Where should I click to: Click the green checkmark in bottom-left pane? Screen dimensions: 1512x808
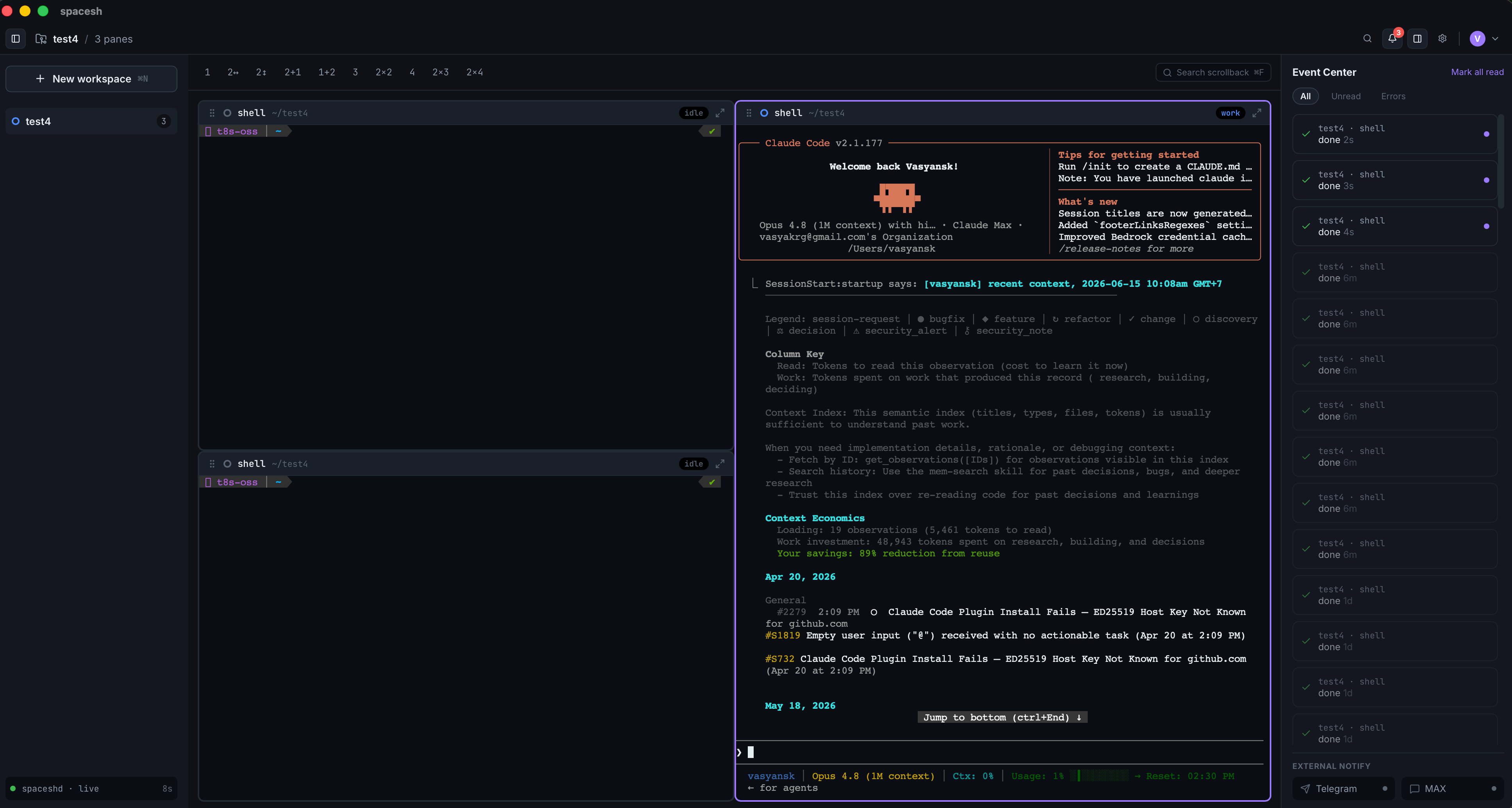pyautogui.click(x=712, y=482)
